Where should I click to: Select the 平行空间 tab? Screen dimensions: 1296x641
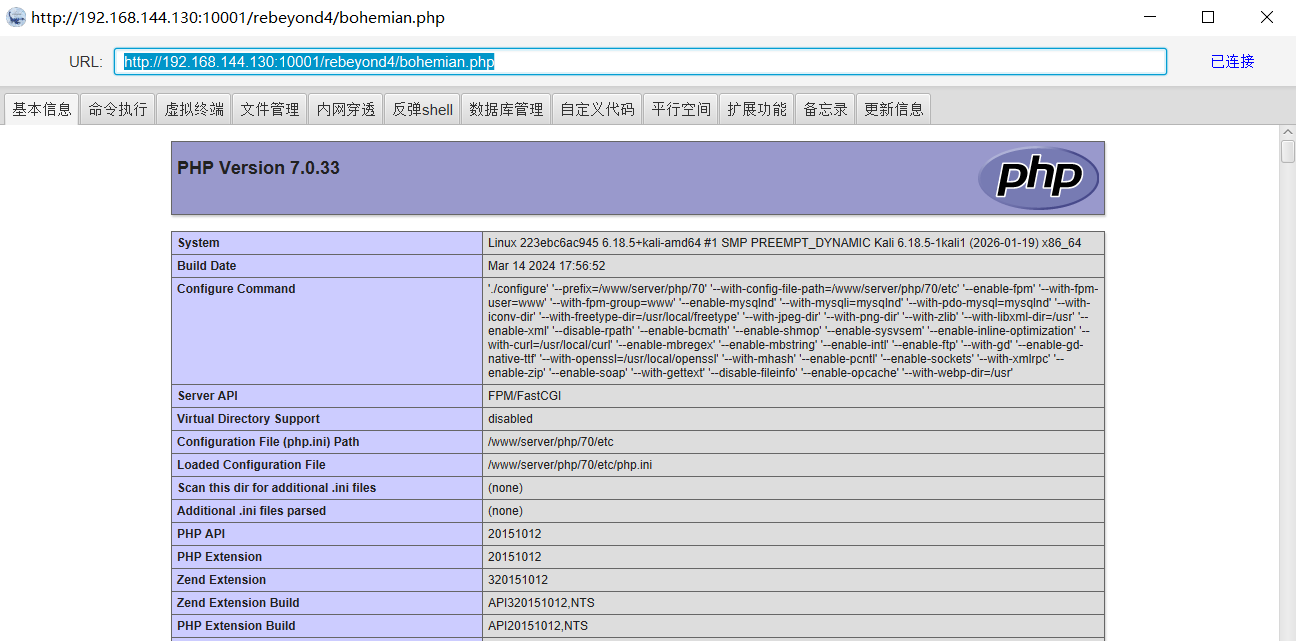pos(681,109)
